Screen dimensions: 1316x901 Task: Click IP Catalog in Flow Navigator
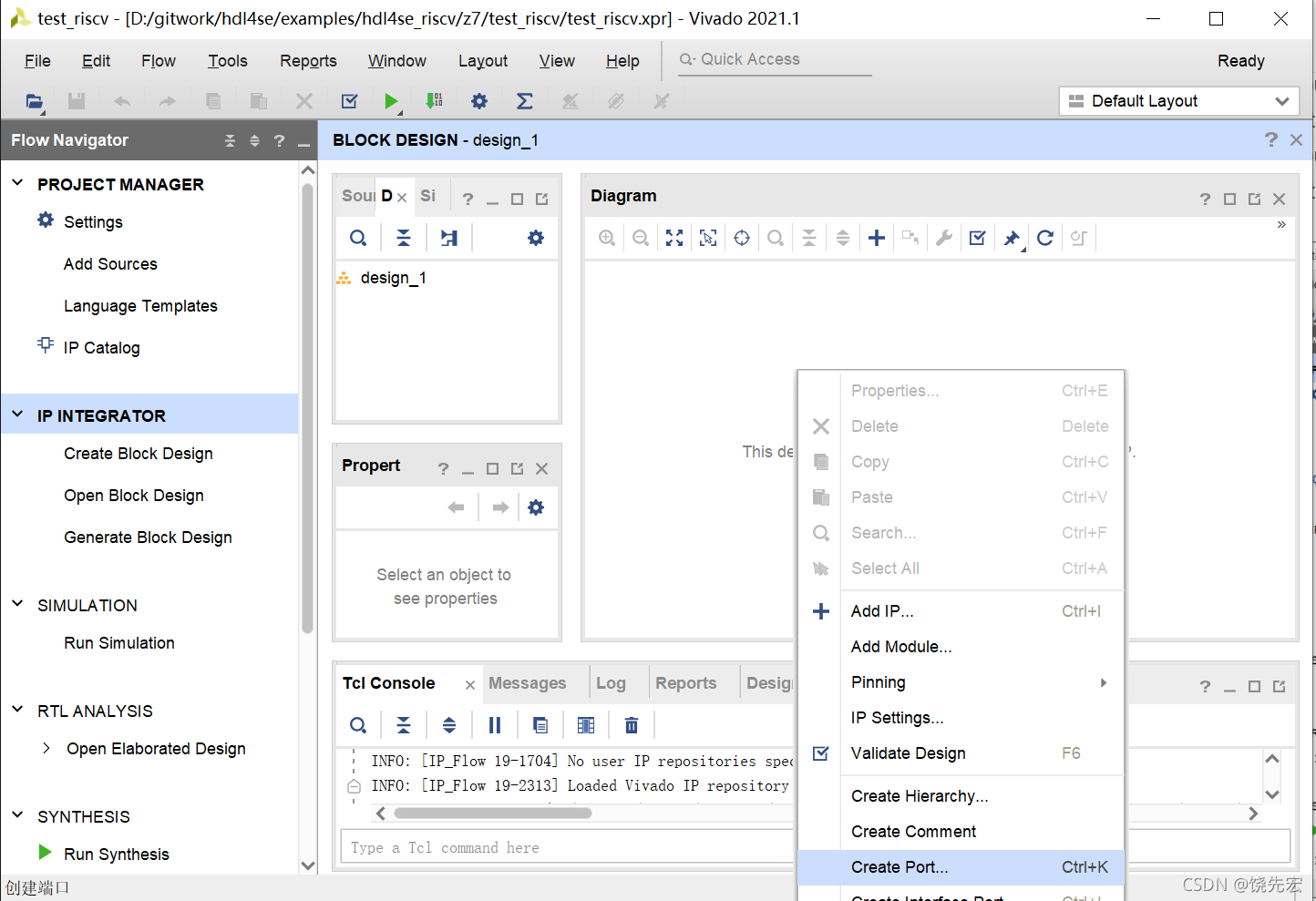click(x=102, y=348)
